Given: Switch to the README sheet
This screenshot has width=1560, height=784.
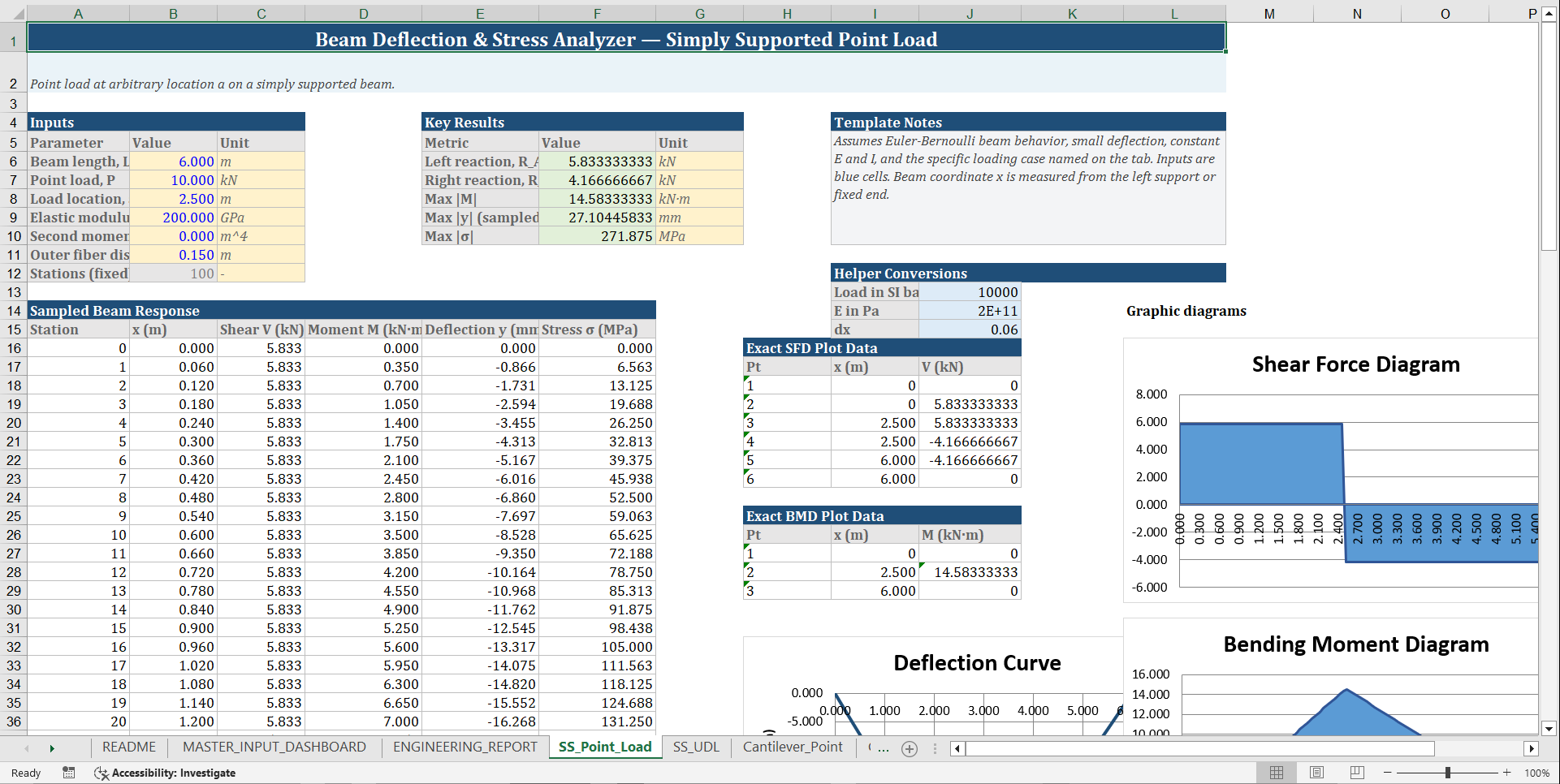Looking at the screenshot, I should pyautogui.click(x=128, y=747).
